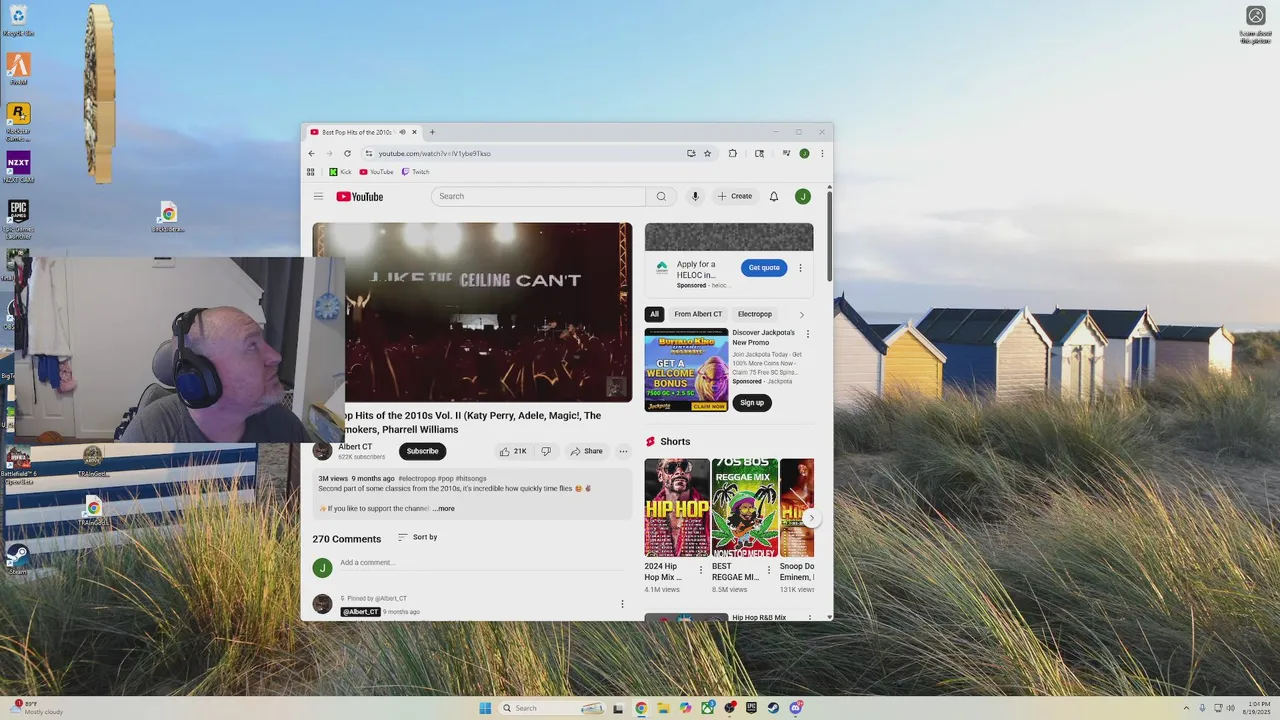Click the Add a comment field
The height and width of the screenshot is (720, 1280).
coord(482,563)
